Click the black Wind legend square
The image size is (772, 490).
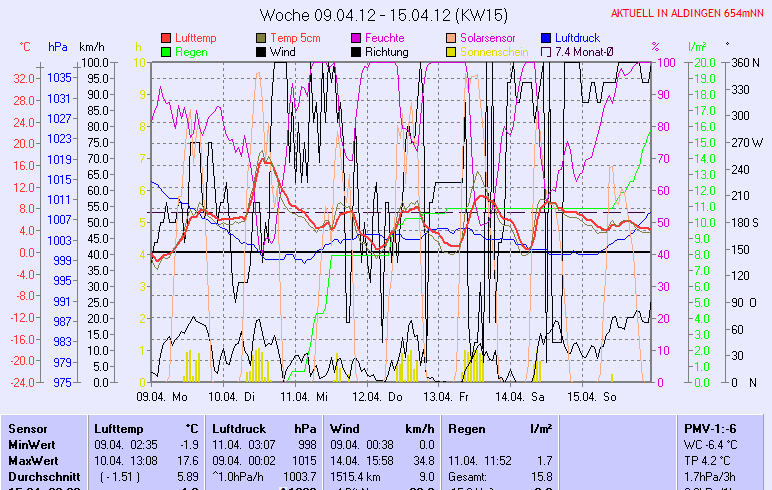tap(262, 52)
